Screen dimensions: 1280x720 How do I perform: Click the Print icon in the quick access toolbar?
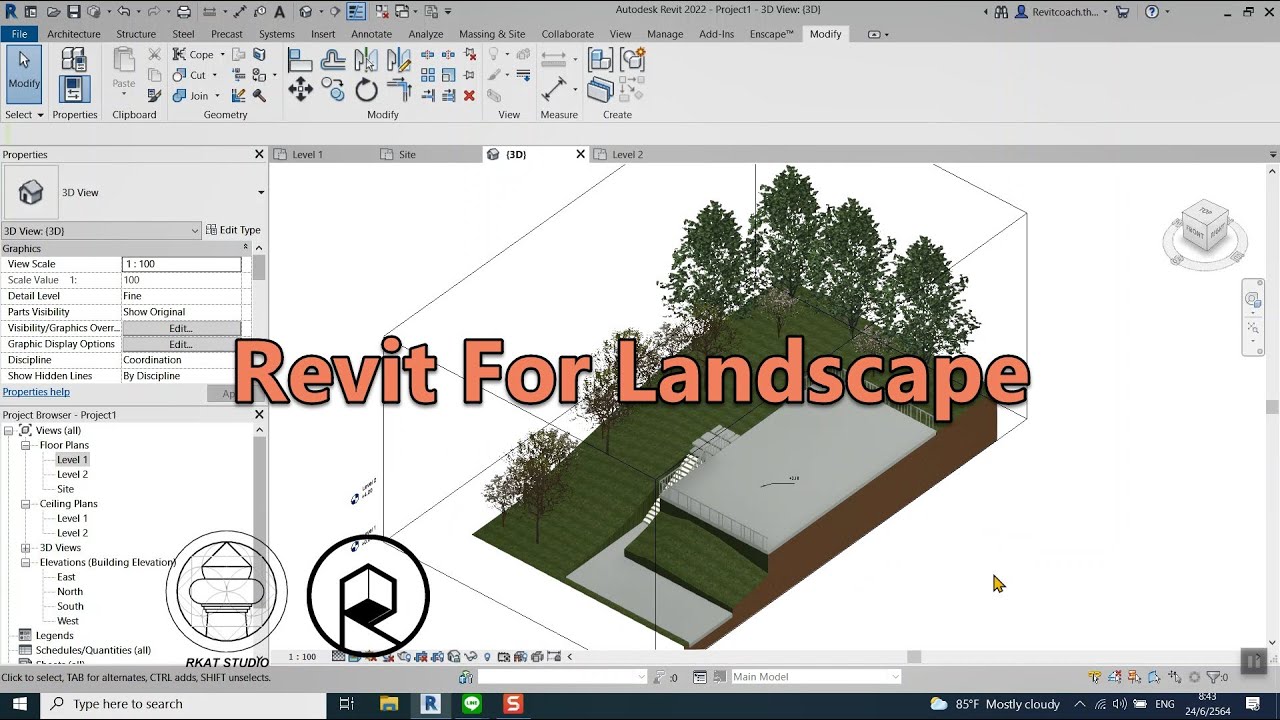coord(183,12)
